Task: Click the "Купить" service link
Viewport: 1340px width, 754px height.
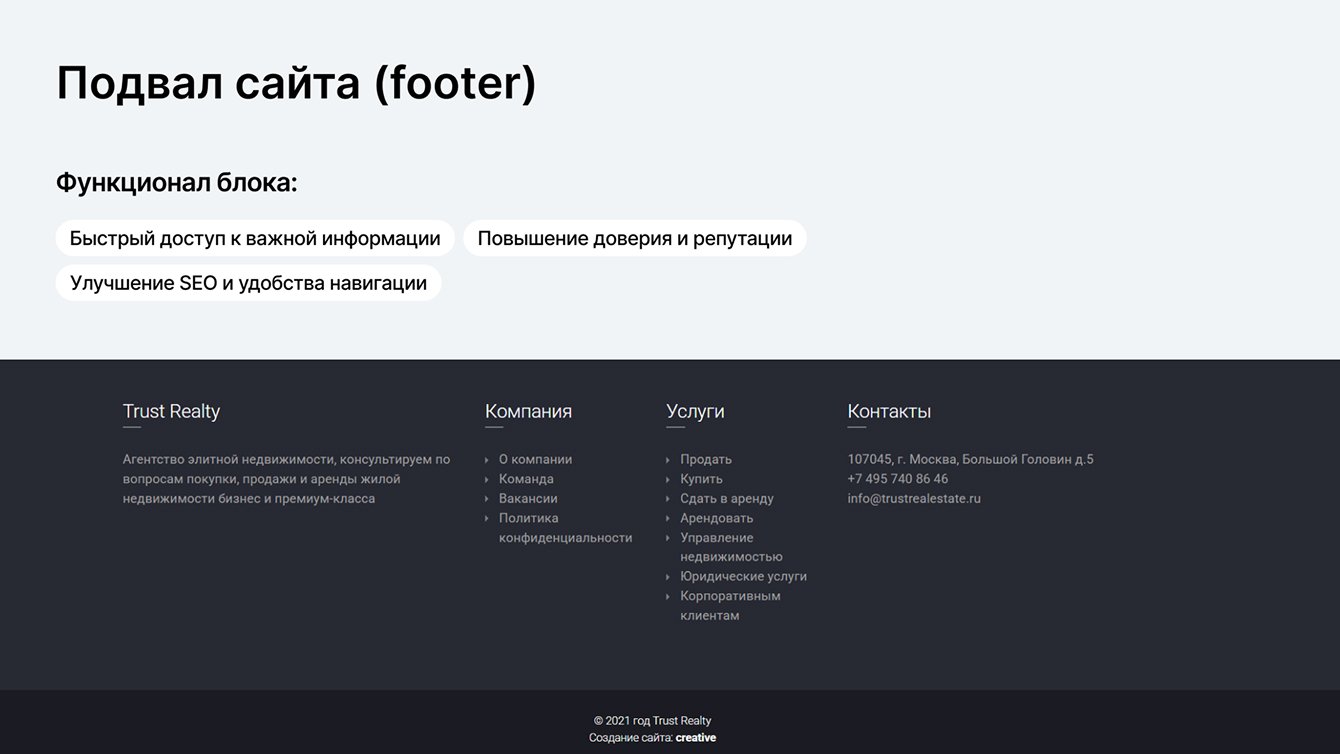Action: [x=701, y=479]
